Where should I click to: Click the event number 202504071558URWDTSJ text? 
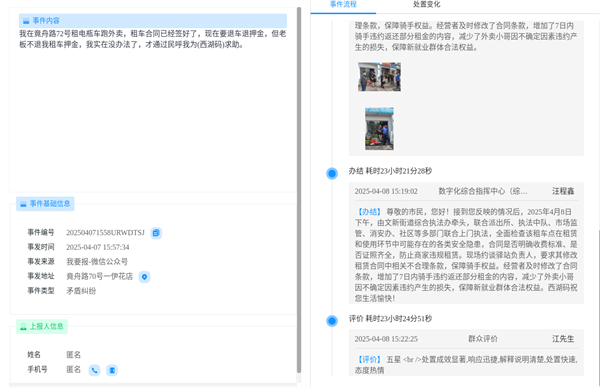pyautogui.click(x=106, y=233)
